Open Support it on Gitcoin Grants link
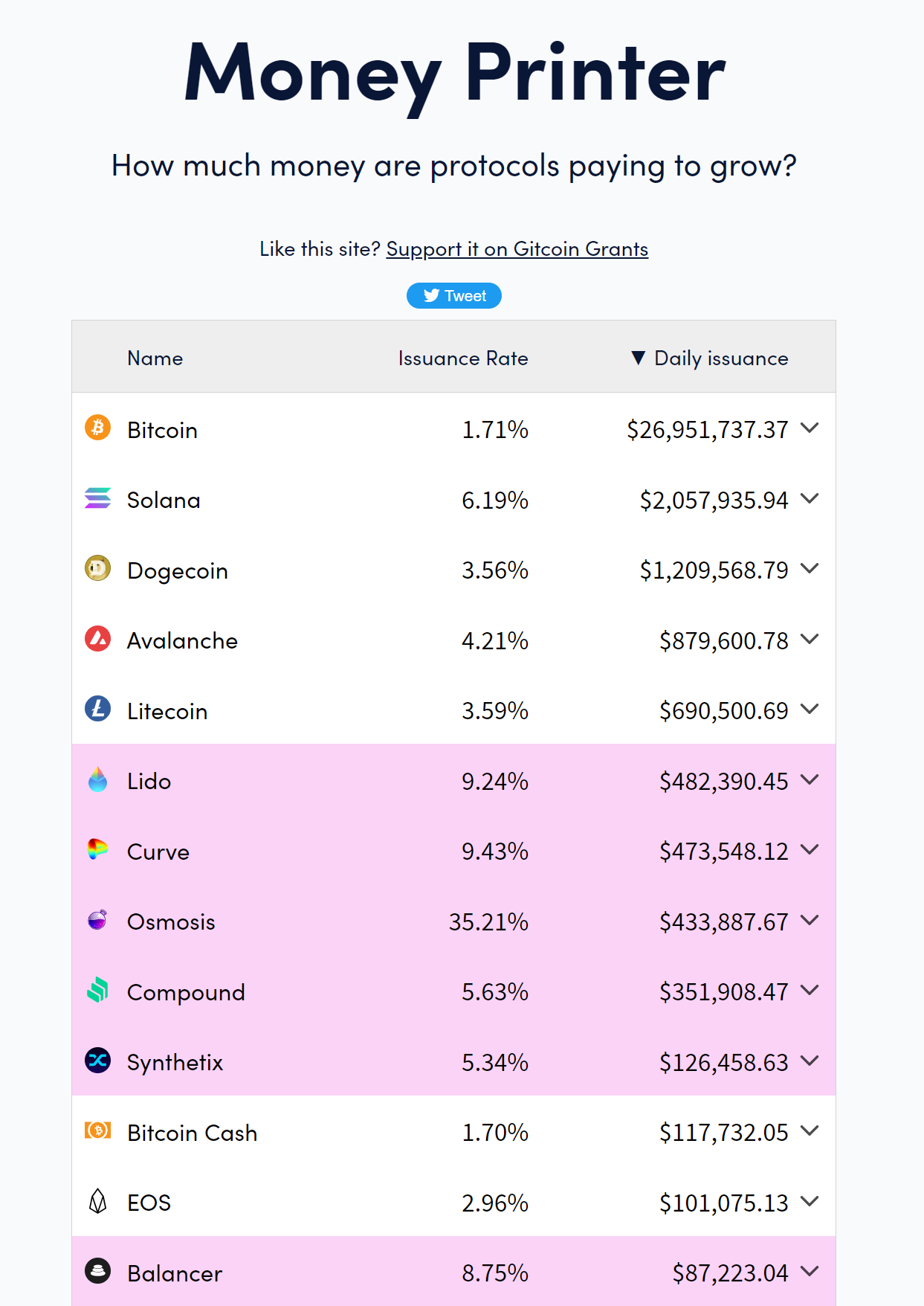The height and width of the screenshot is (1306, 924). pos(517,249)
